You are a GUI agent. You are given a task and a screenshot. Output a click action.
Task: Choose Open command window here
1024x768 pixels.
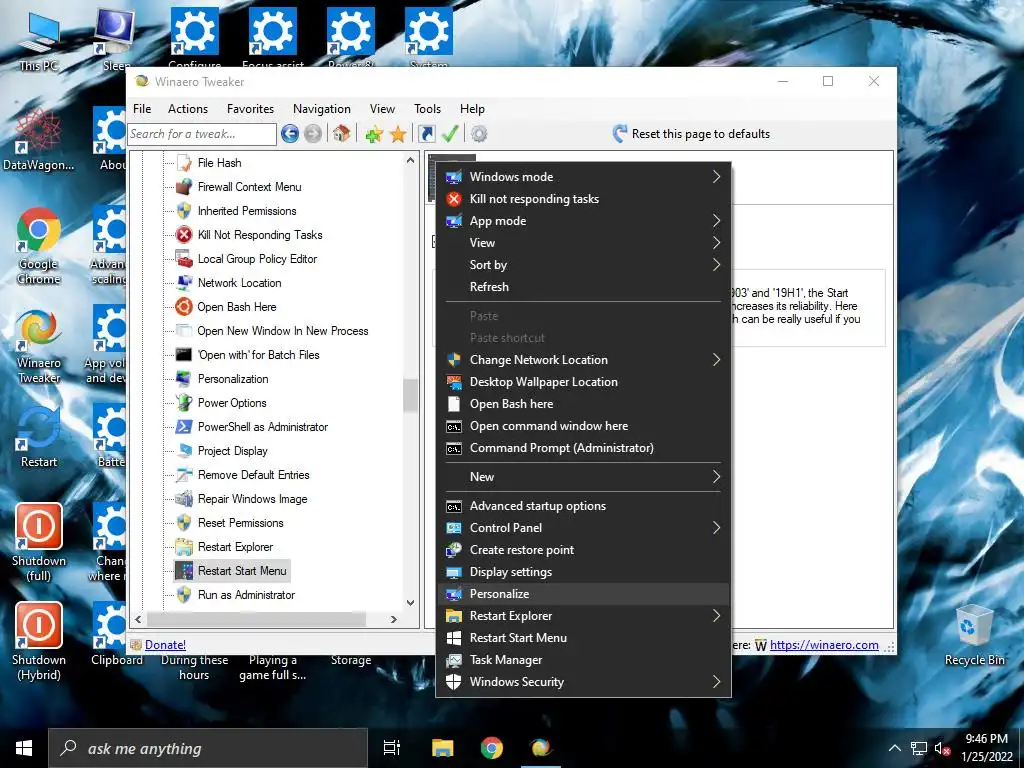pos(583,426)
